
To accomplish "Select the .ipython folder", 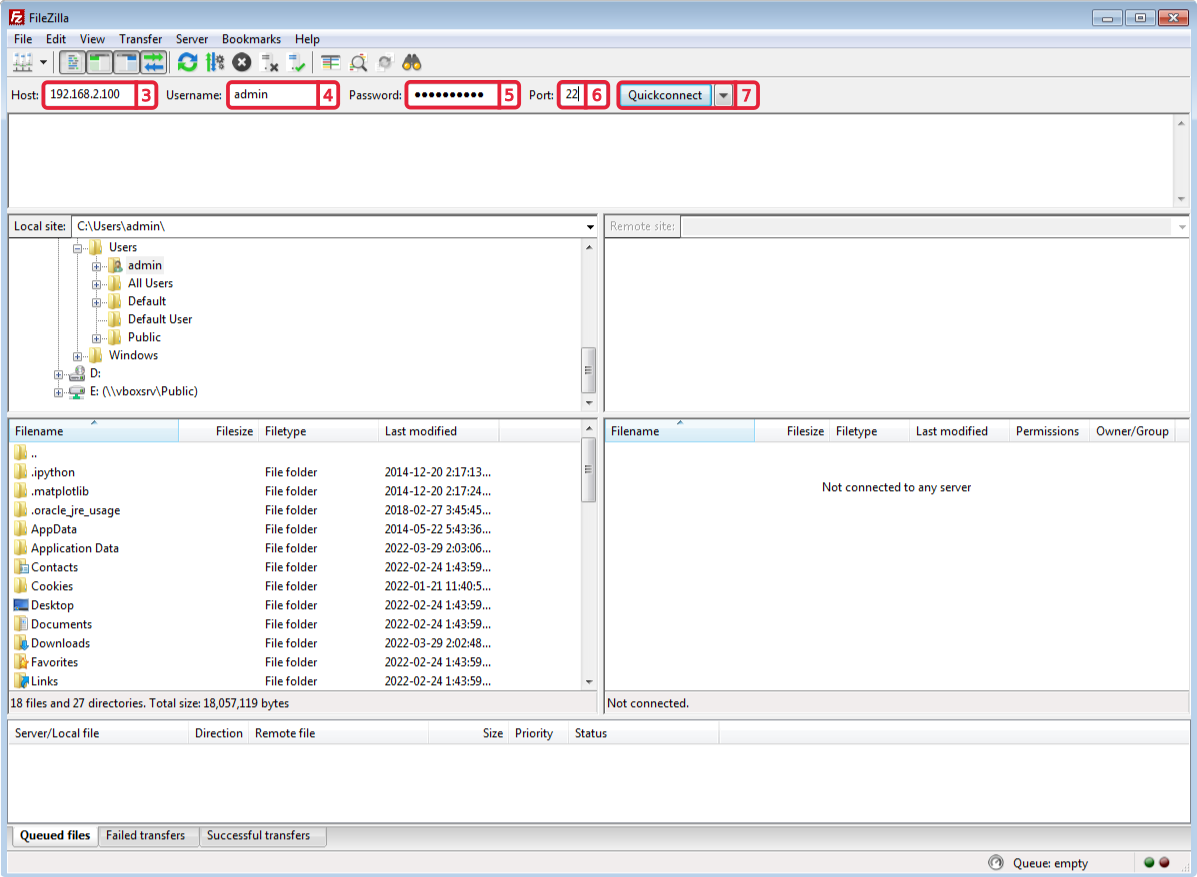I will [x=53, y=472].
